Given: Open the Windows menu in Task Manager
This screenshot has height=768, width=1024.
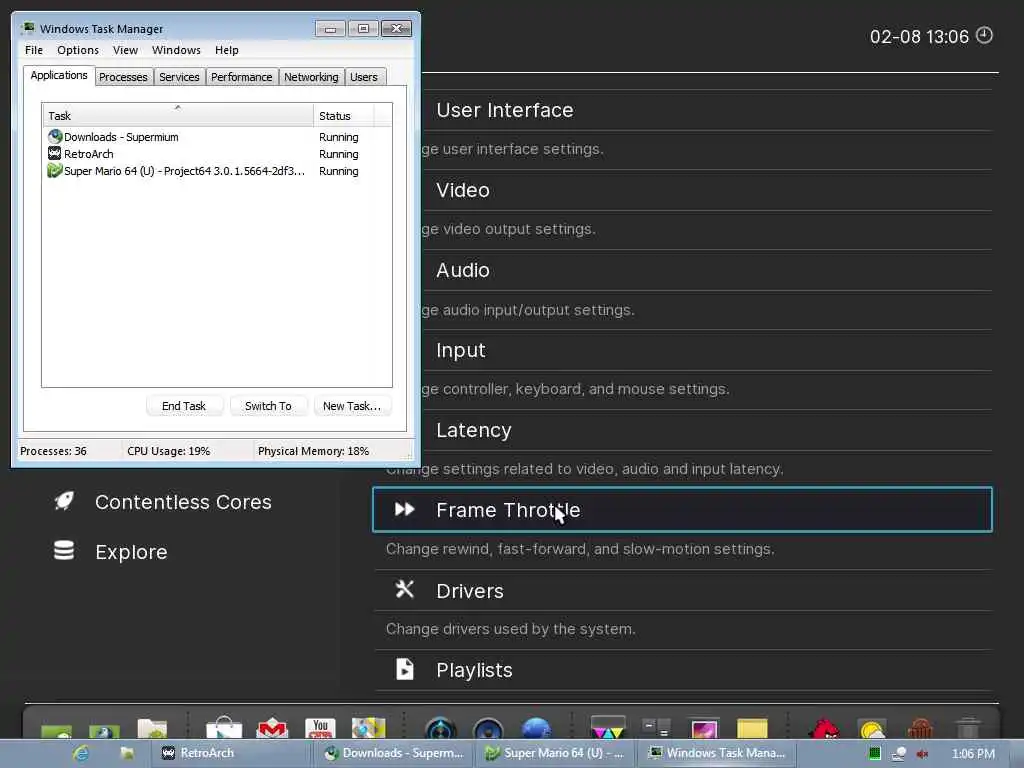Looking at the screenshot, I should tap(176, 50).
